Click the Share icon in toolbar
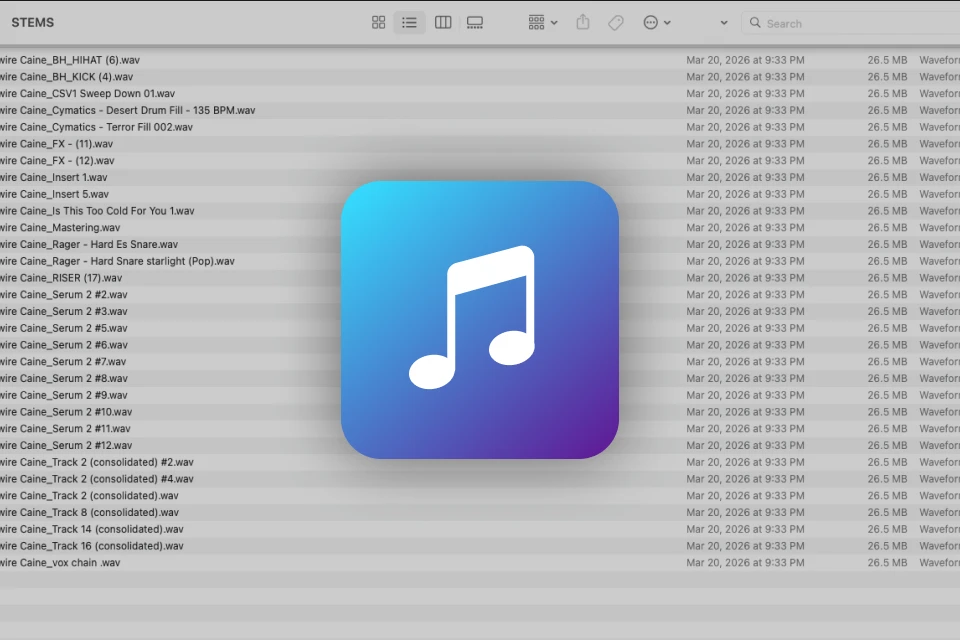This screenshot has height=640, width=960. point(583,23)
